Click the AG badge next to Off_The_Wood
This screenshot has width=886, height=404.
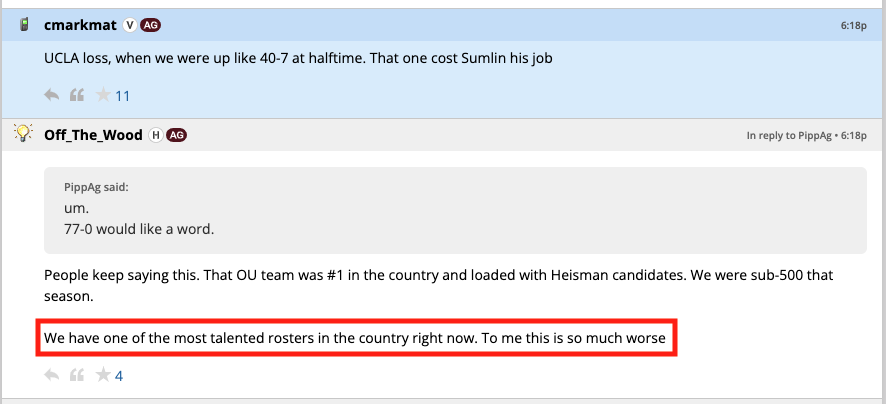[176, 135]
